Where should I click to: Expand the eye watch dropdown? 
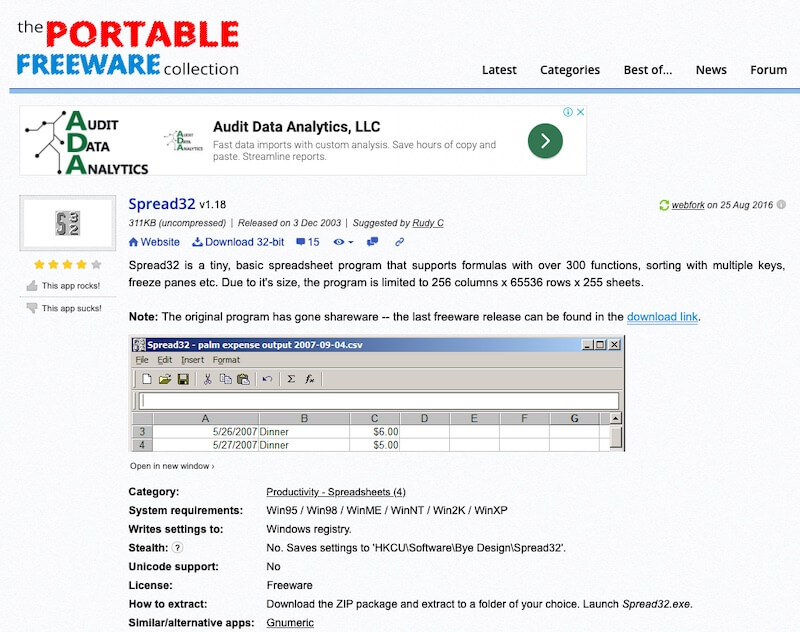point(343,242)
